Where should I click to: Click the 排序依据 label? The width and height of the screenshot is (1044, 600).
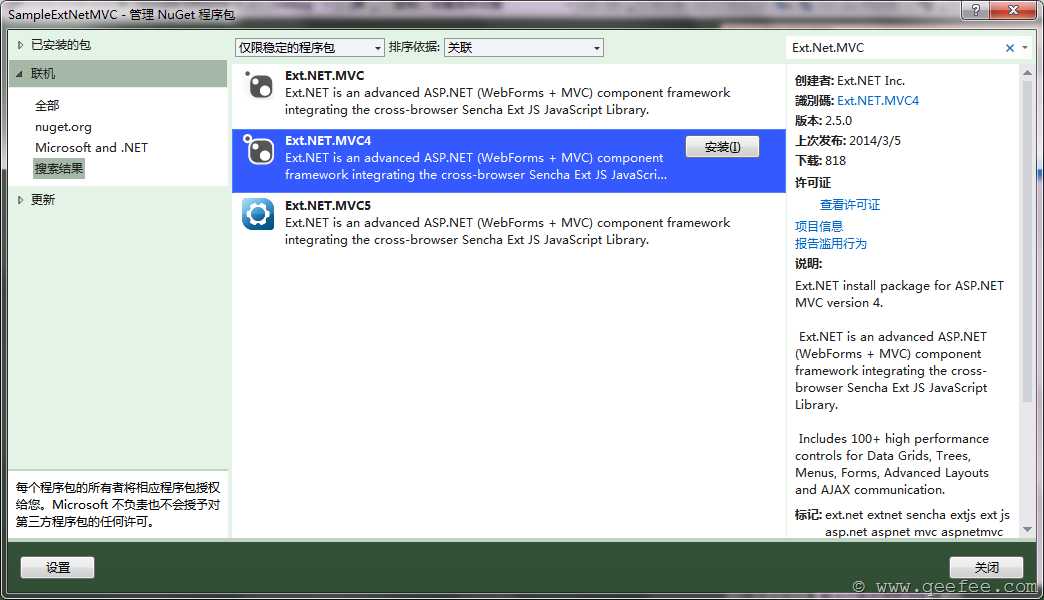pyautogui.click(x=413, y=47)
